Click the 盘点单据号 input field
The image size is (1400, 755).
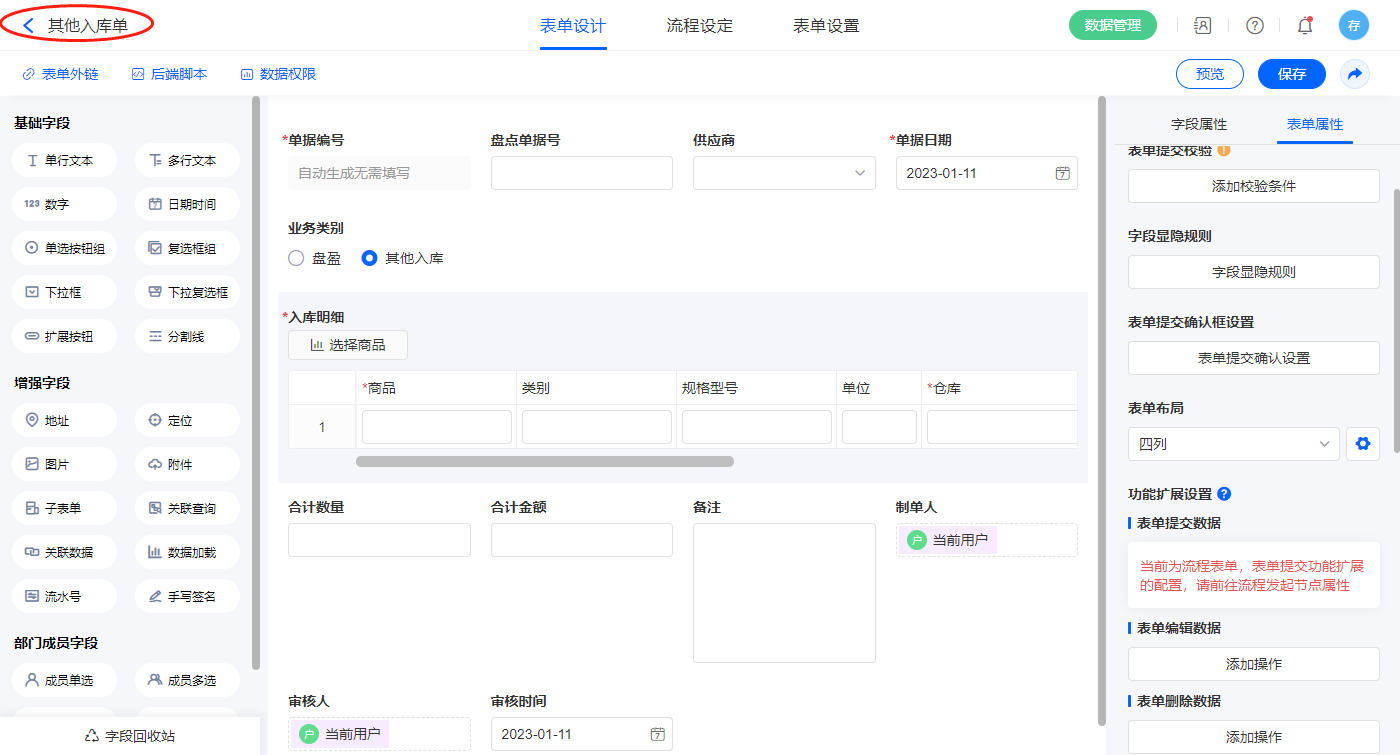tap(581, 173)
